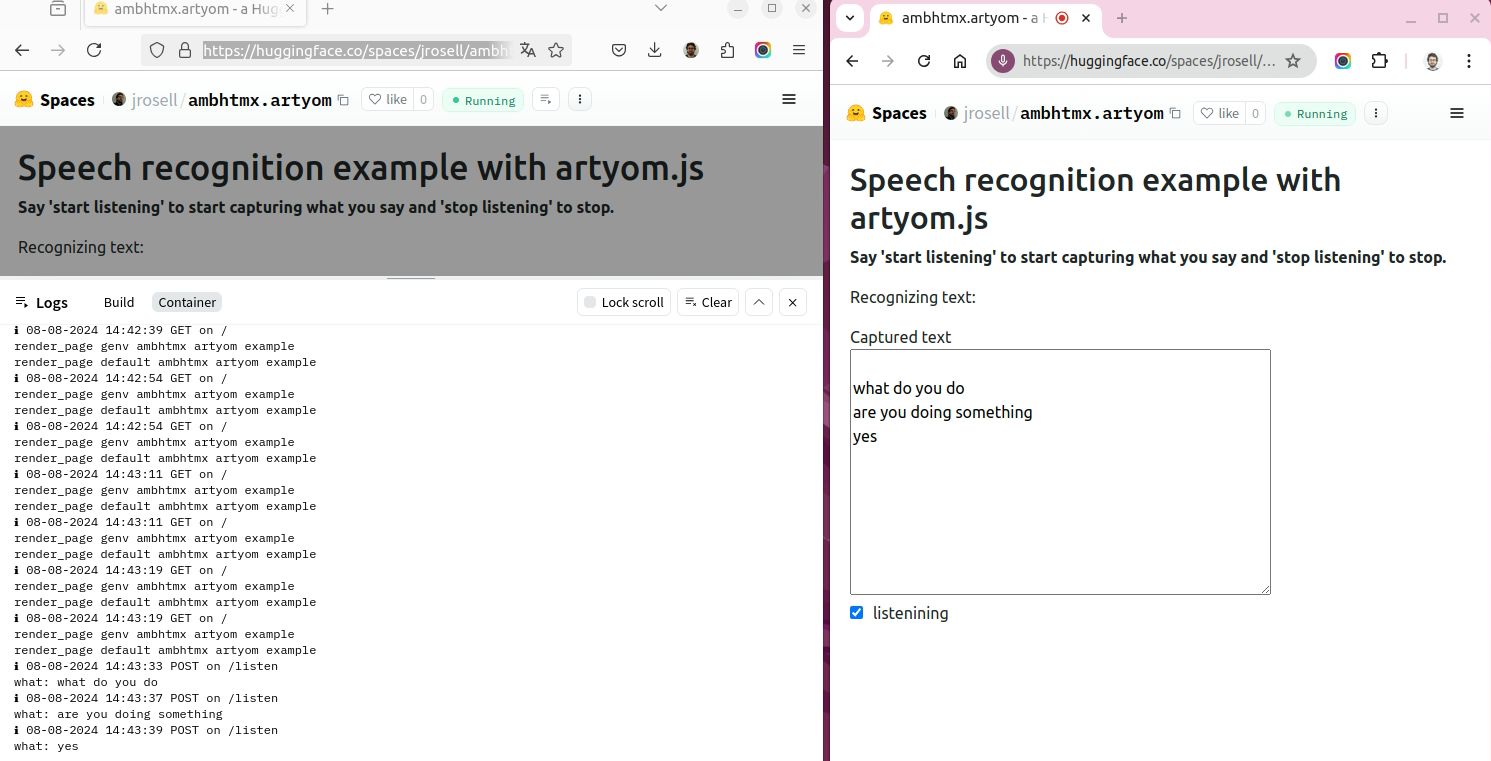Open Firefox extensions puzzle icon
The width and height of the screenshot is (1491, 761).
pyautogui.click(x=727, y=50)
